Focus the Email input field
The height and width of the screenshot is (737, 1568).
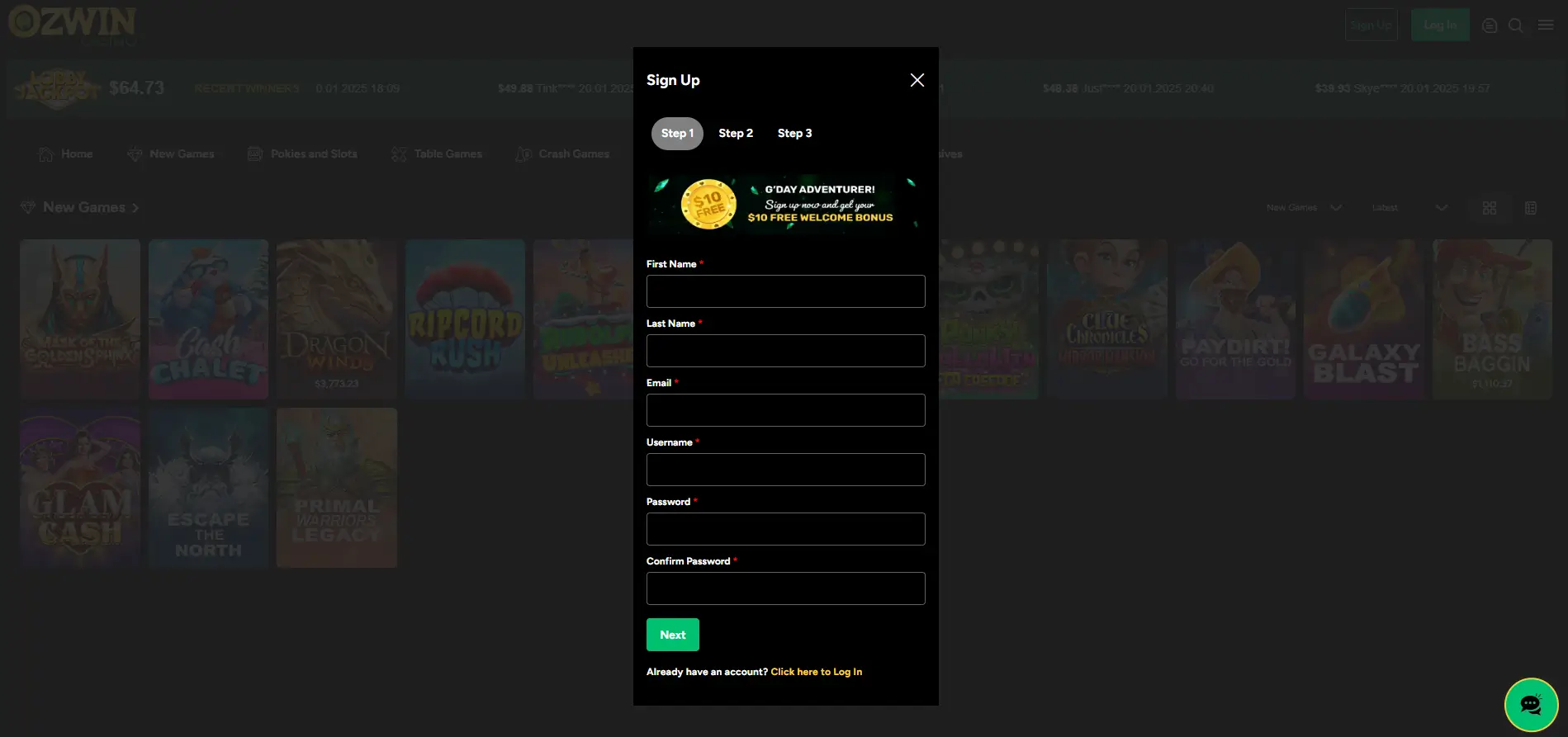point(785,410)
